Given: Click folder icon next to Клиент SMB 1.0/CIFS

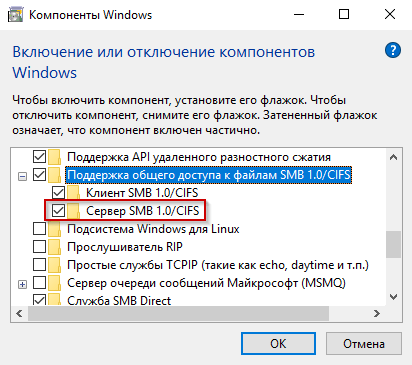Looking at the screenshot, I should click(73, 193).
